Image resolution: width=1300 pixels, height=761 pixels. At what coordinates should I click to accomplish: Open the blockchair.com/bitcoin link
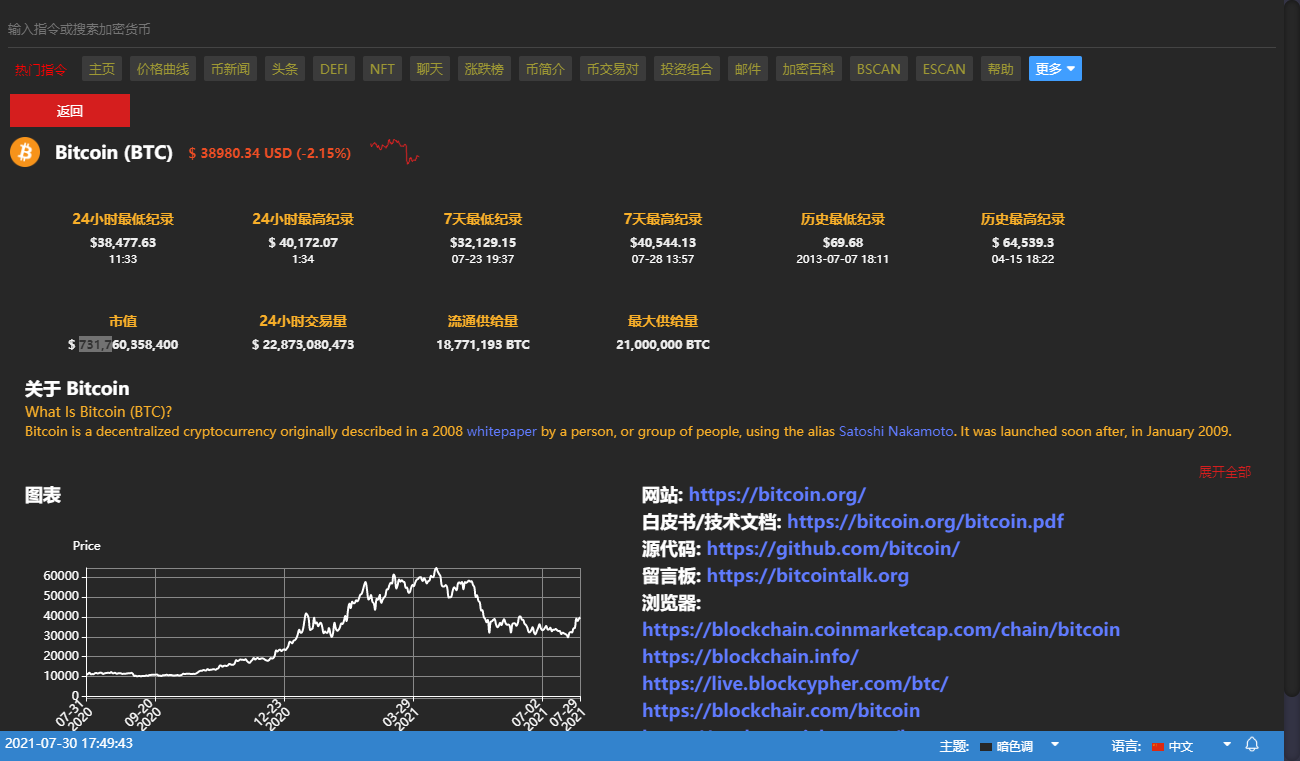pyautogui.click(x=781, y=710)
